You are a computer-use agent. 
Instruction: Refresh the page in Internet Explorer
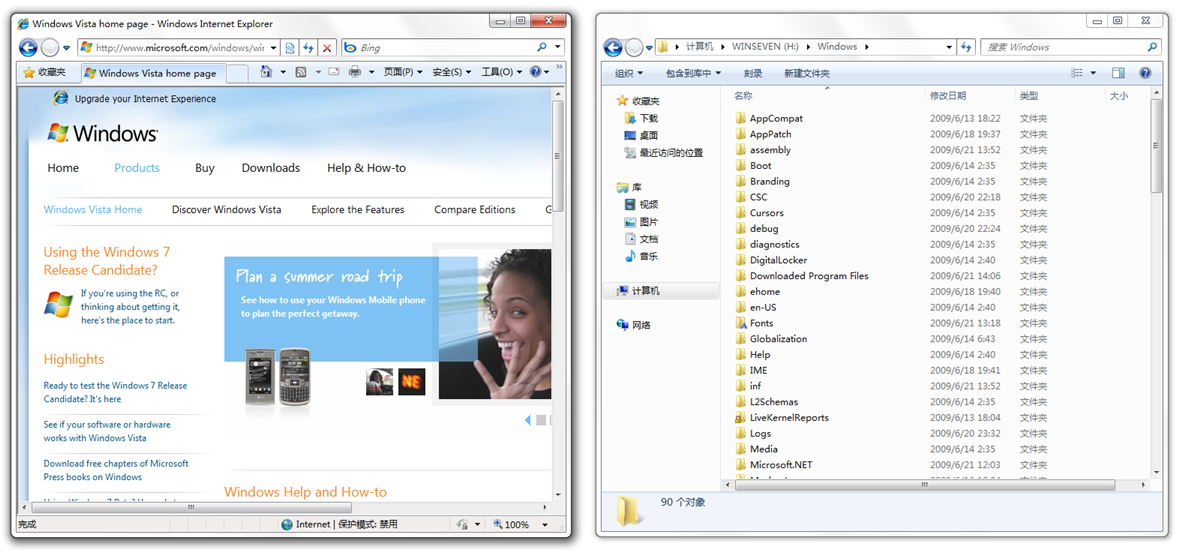[x=308, y=48]
